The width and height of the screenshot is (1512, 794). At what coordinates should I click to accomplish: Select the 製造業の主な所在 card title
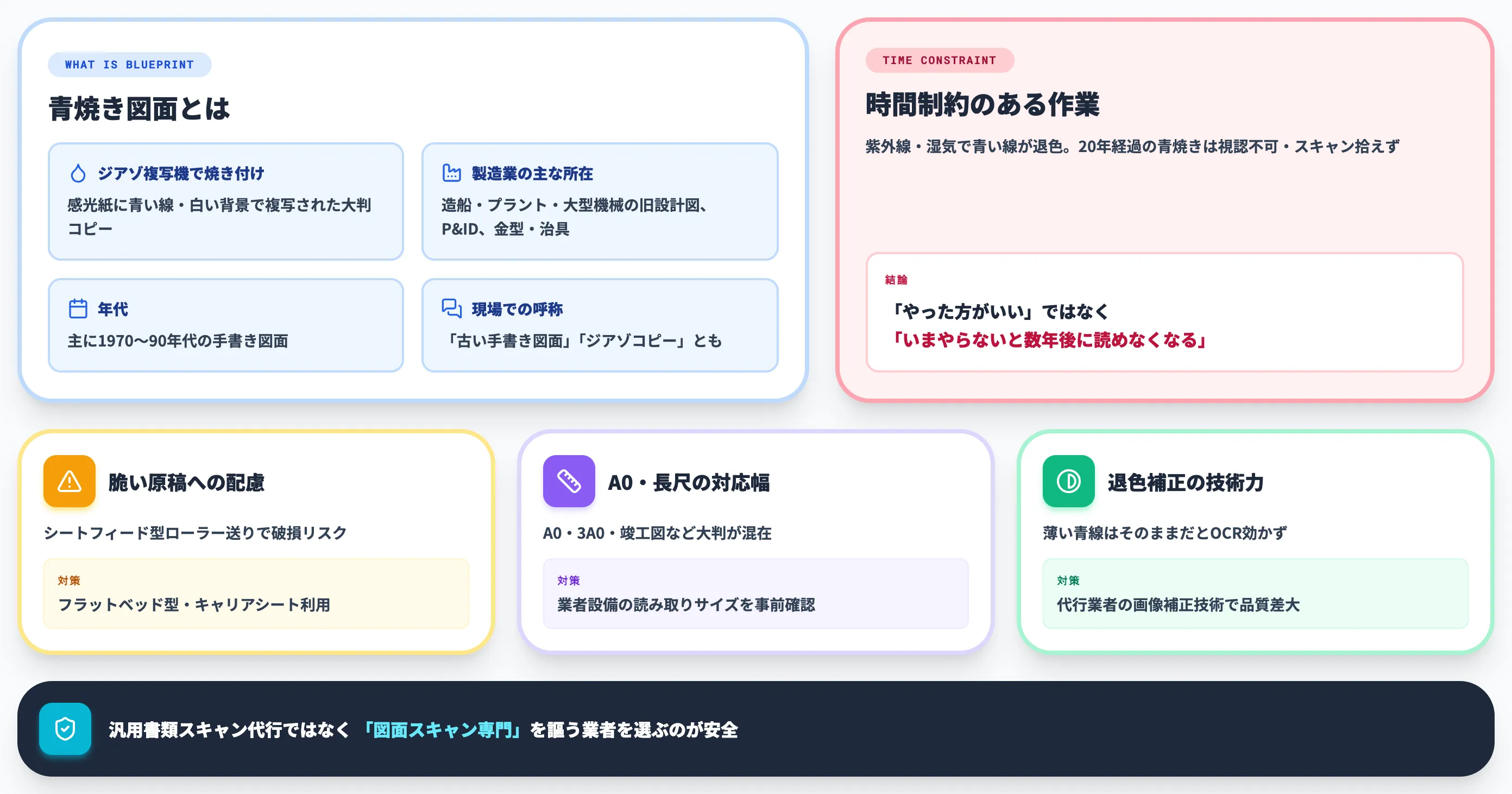532,174
